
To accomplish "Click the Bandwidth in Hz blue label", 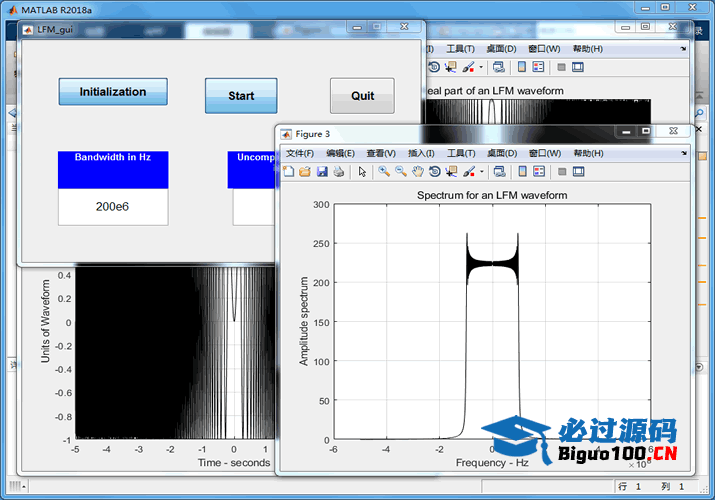I will tap(113, 170).
